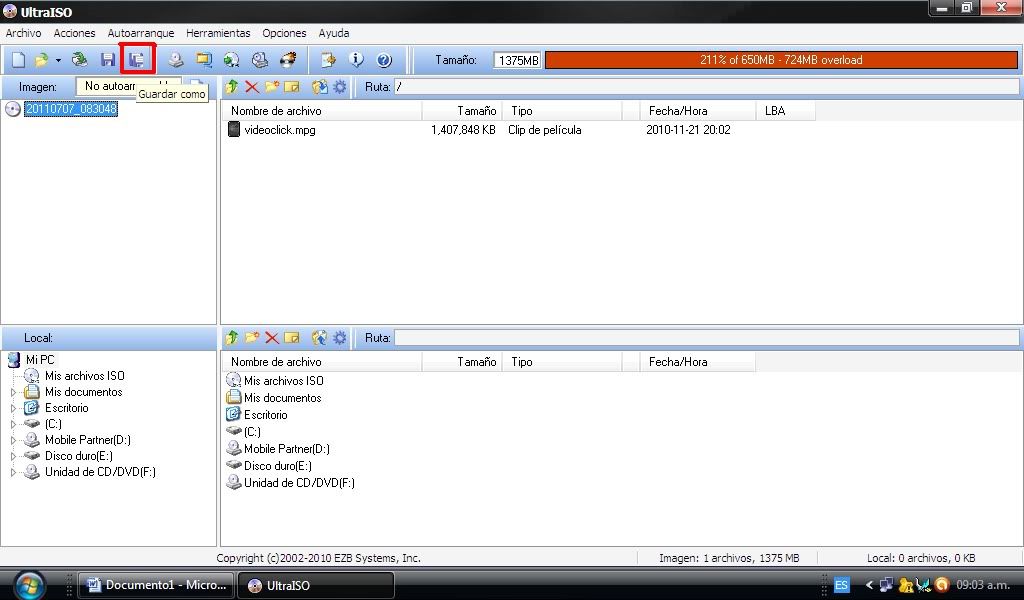1024x600 pixels.
Task: Click add files icon in Local toolbar
Action: [x=319, y=338]
